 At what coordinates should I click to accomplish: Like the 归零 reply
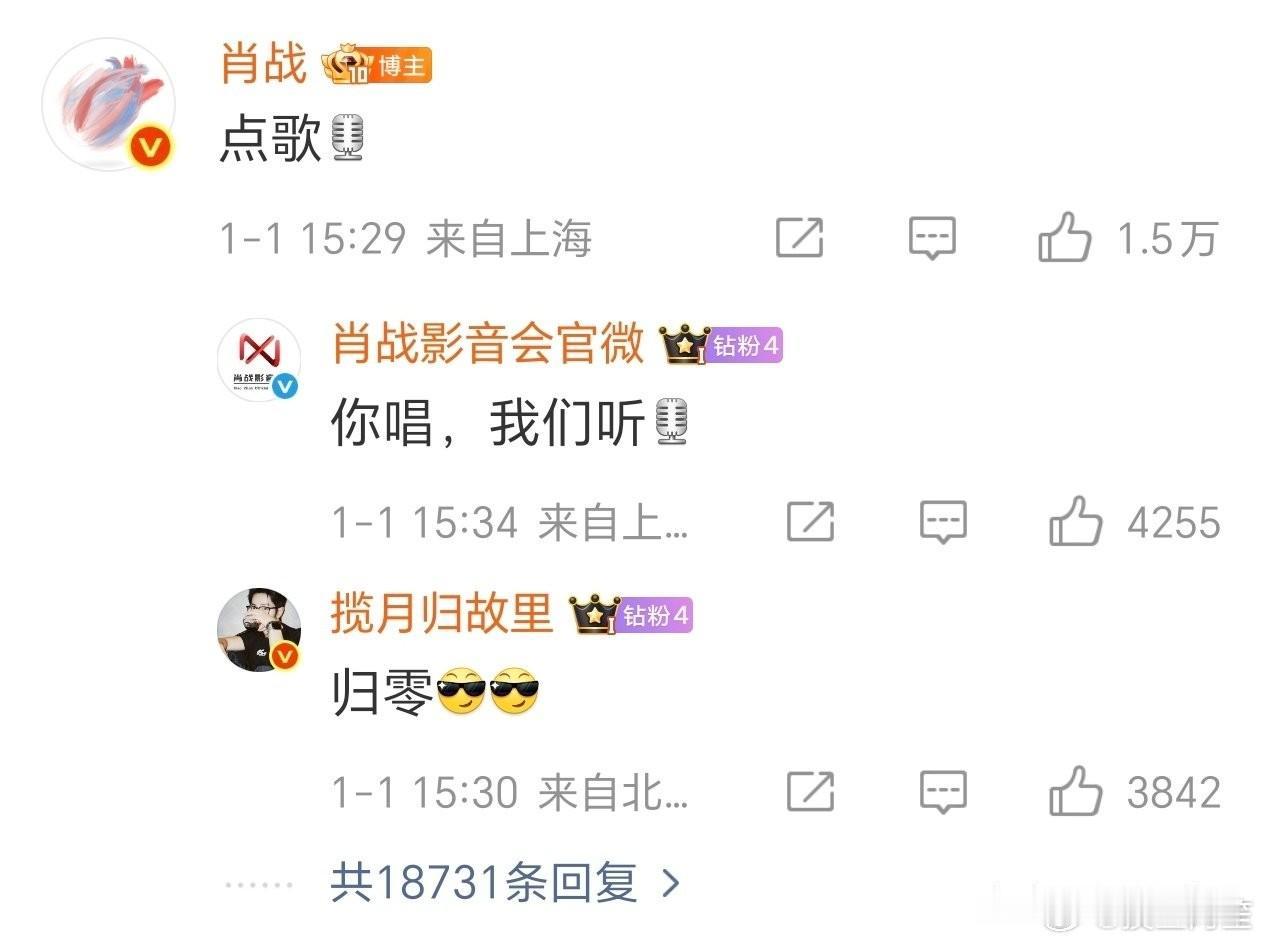[1075, 792]
